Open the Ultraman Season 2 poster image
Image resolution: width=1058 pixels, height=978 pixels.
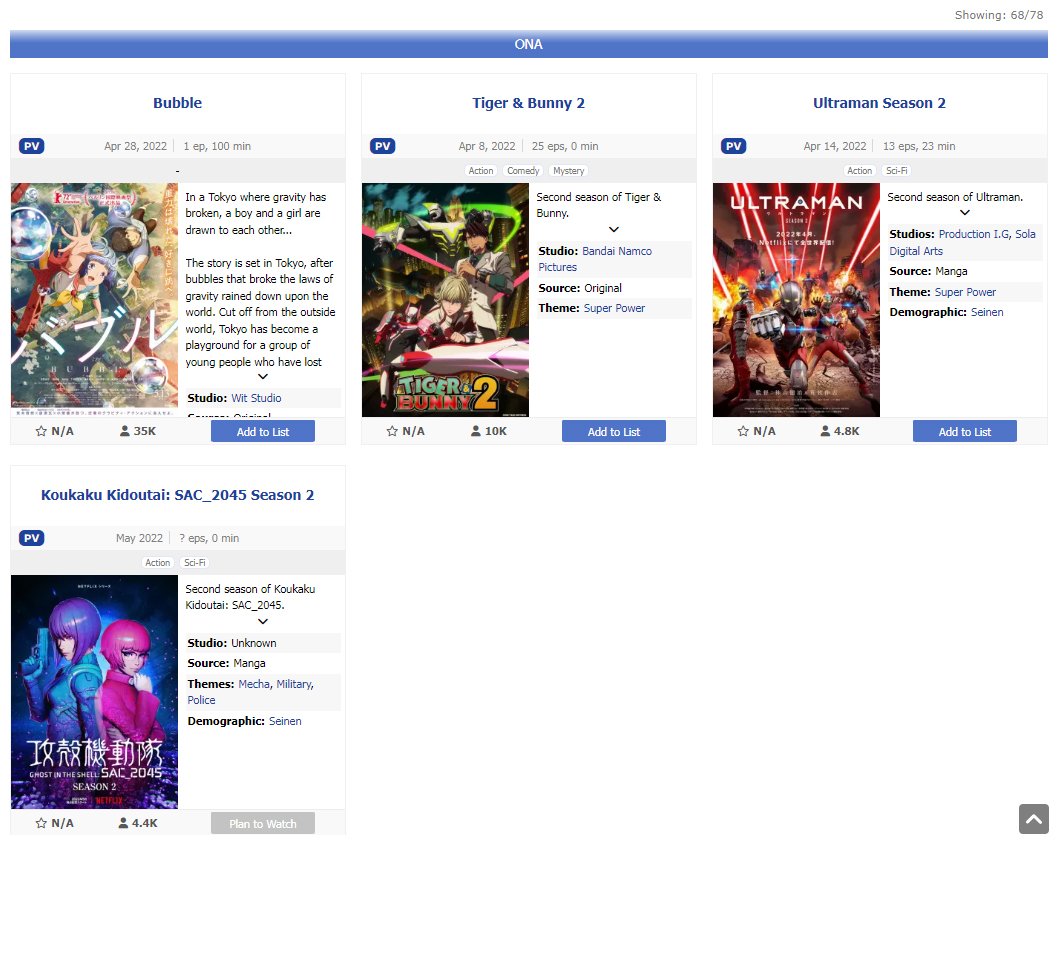[796, 300]
